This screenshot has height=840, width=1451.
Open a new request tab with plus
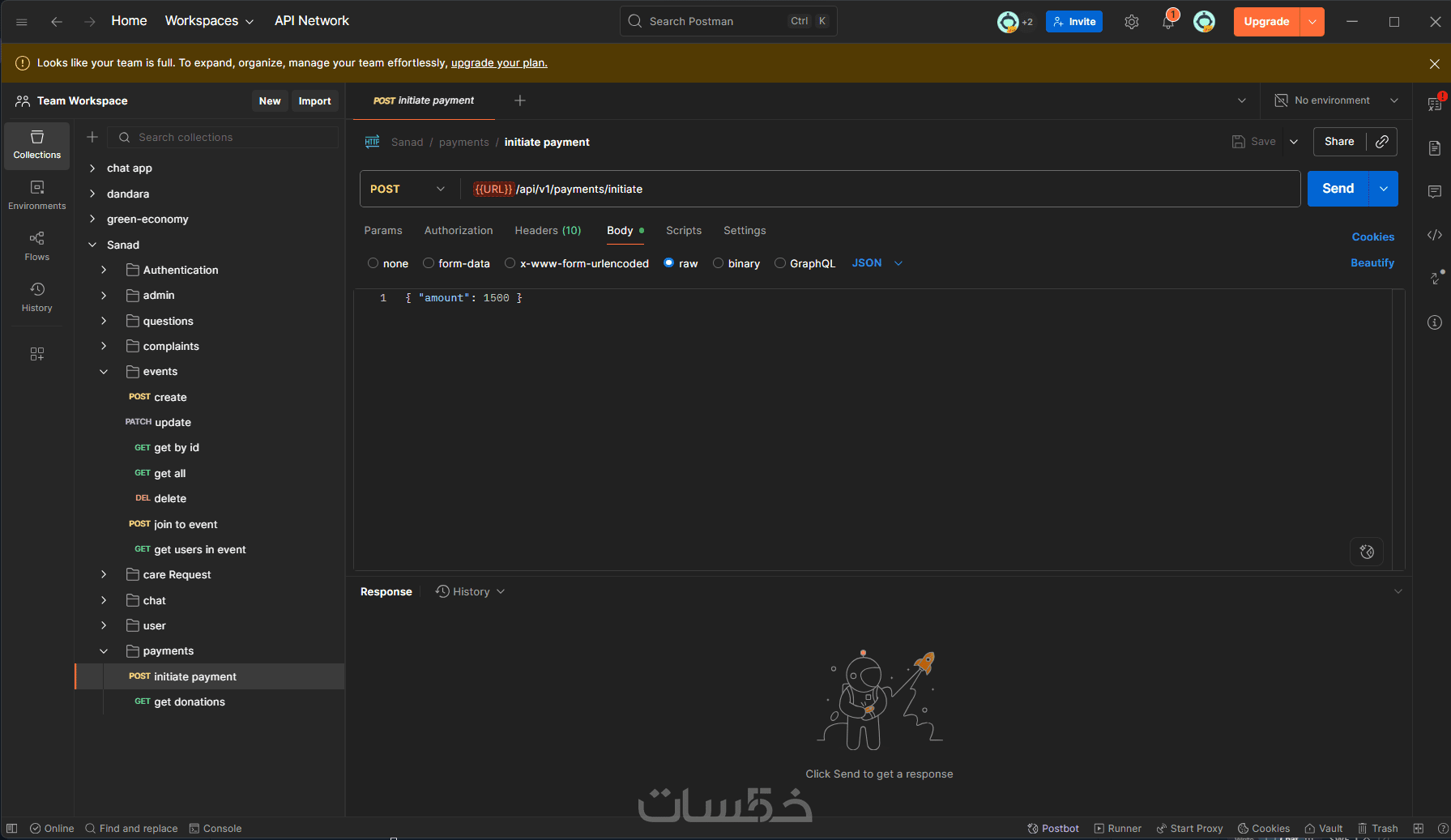(520, 100)
